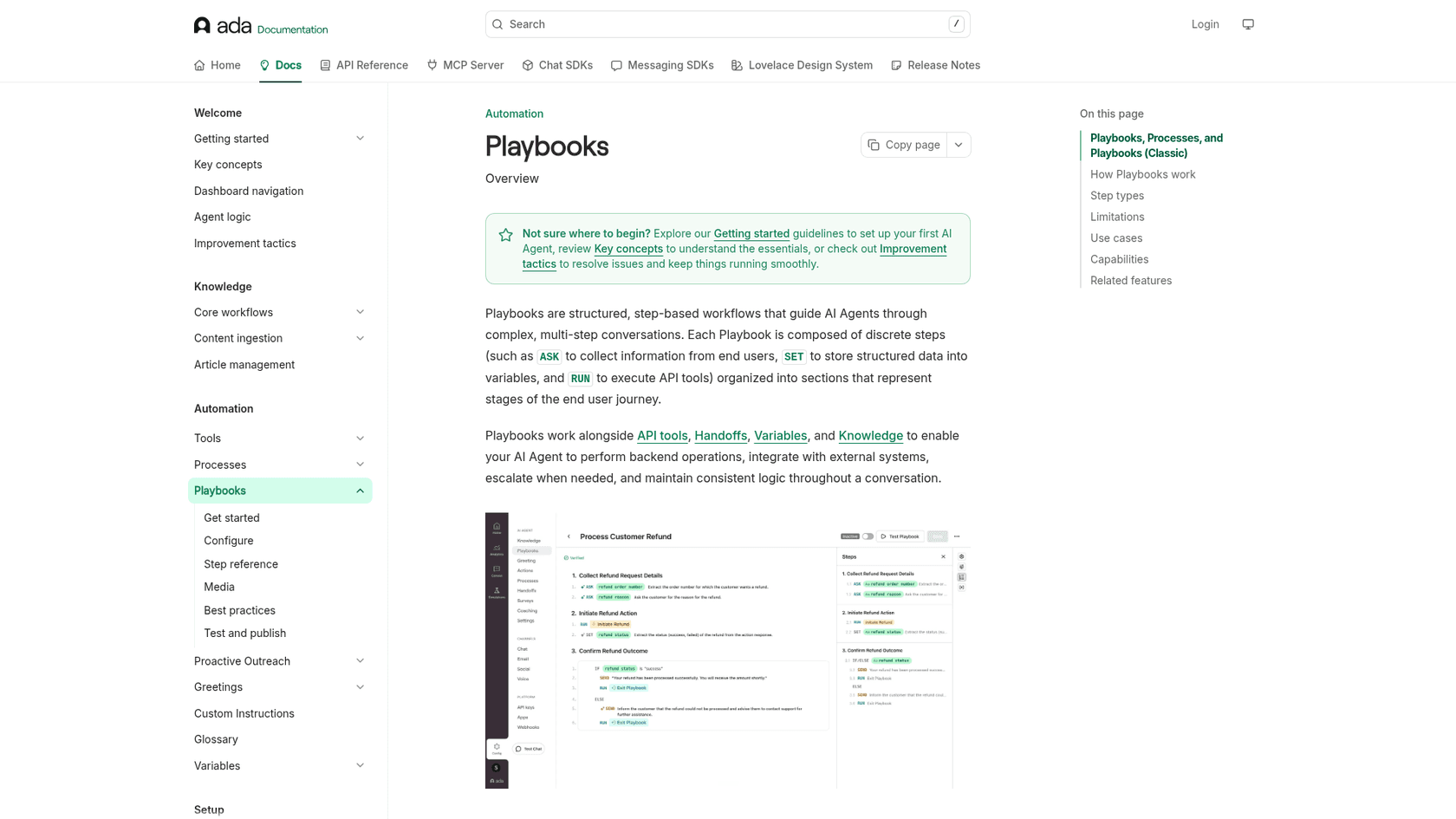Jump to Limitations section

(1116, 218)
